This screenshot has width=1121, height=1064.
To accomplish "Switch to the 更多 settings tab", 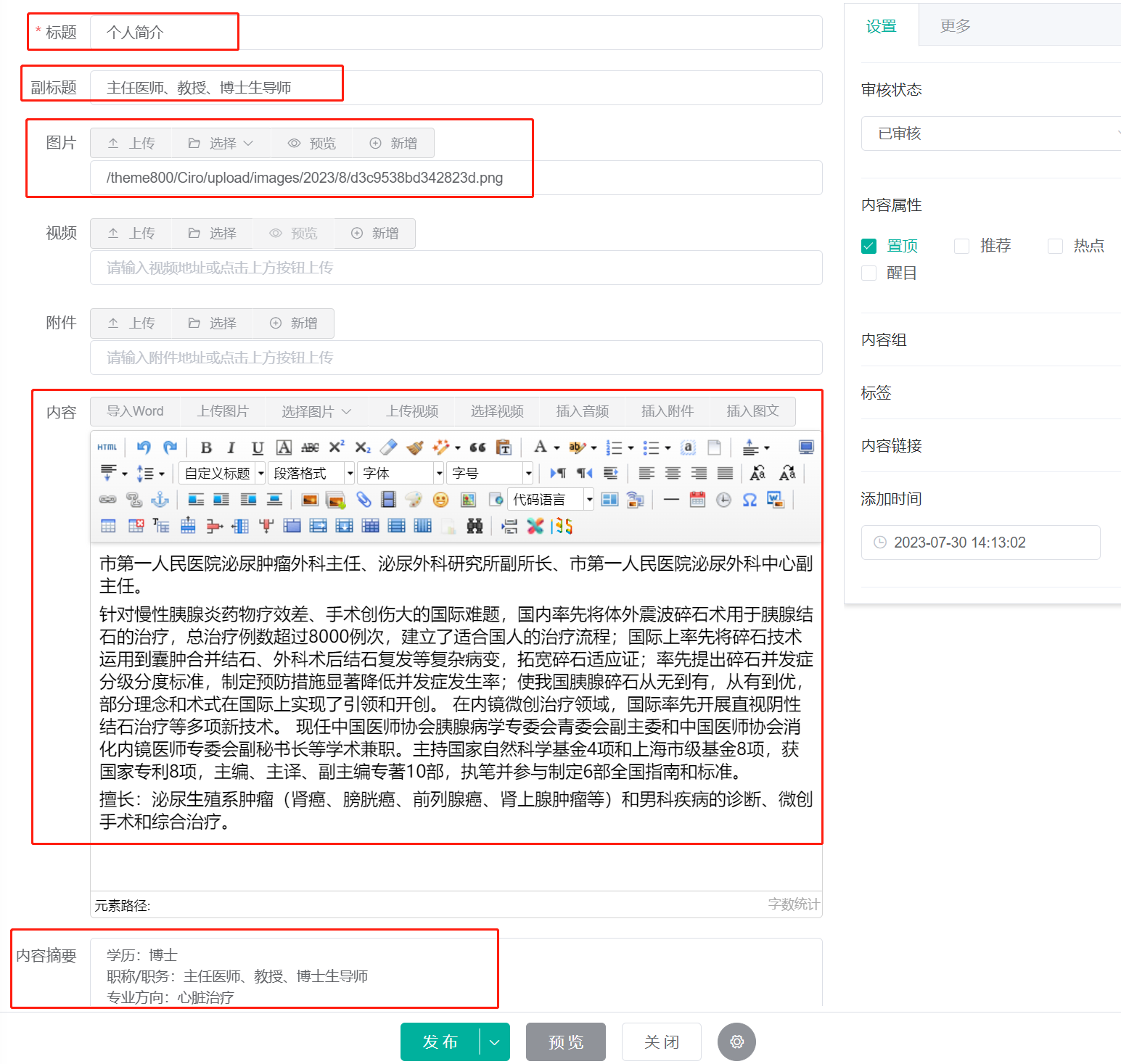I will (x=954, y=25).
